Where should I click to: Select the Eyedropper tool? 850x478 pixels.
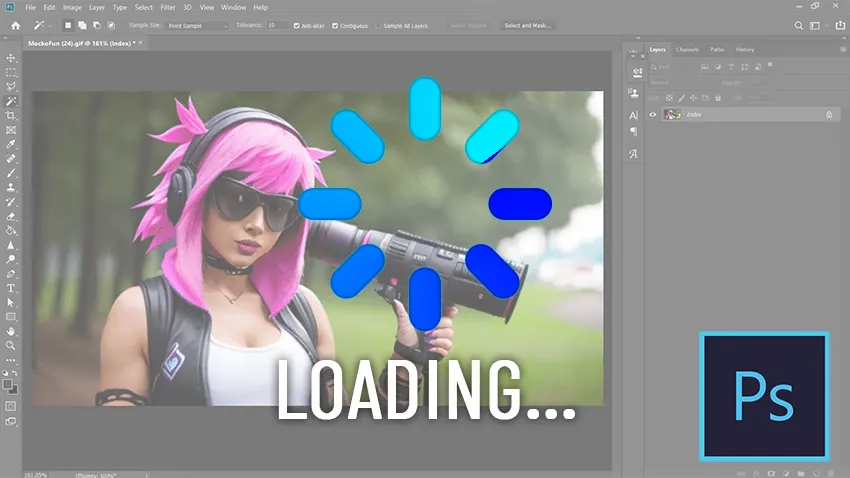tap(11, 144)
